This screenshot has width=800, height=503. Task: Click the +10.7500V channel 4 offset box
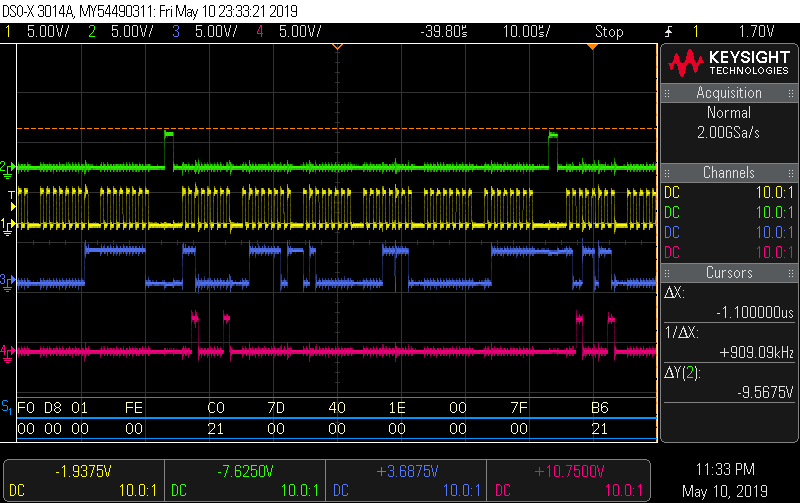tap(567, 480)
